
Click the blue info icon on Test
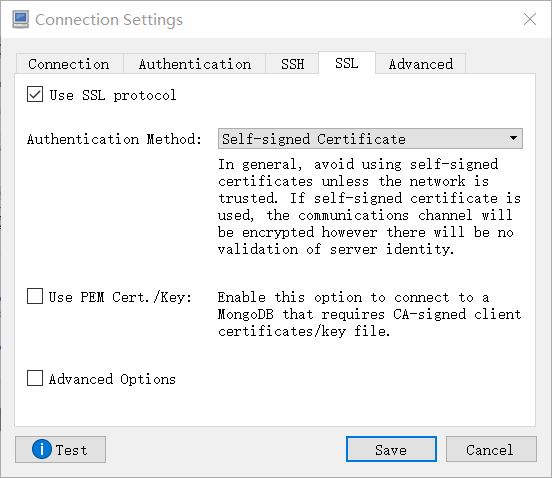(x=42, y=449)
